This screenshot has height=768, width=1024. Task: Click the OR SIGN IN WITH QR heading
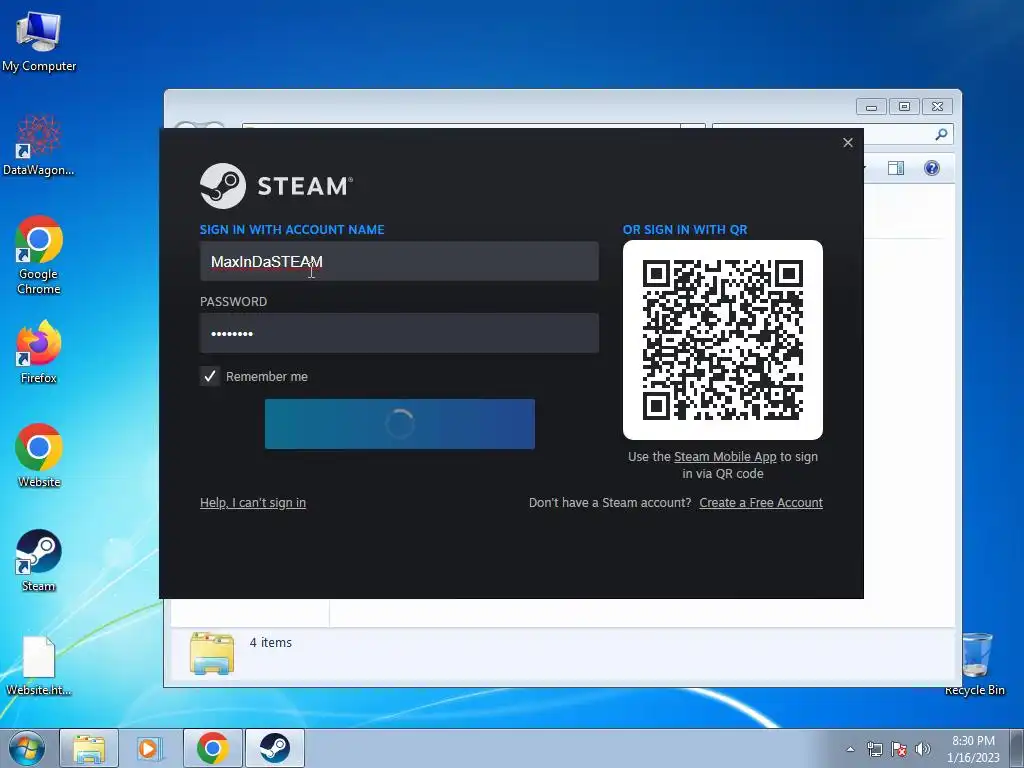pos(685,229)
